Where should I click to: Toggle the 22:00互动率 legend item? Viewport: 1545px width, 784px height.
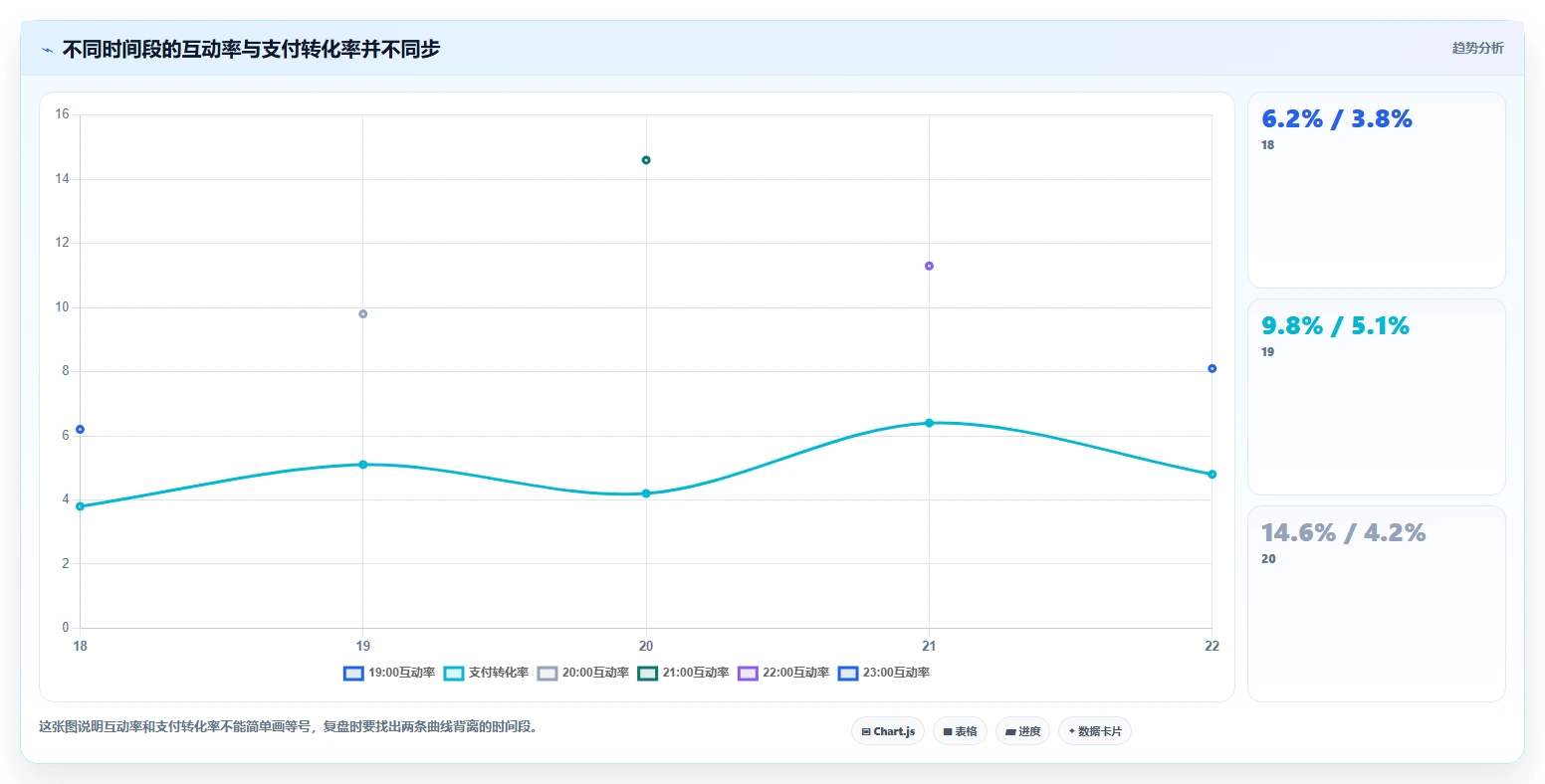pos(783,673)
